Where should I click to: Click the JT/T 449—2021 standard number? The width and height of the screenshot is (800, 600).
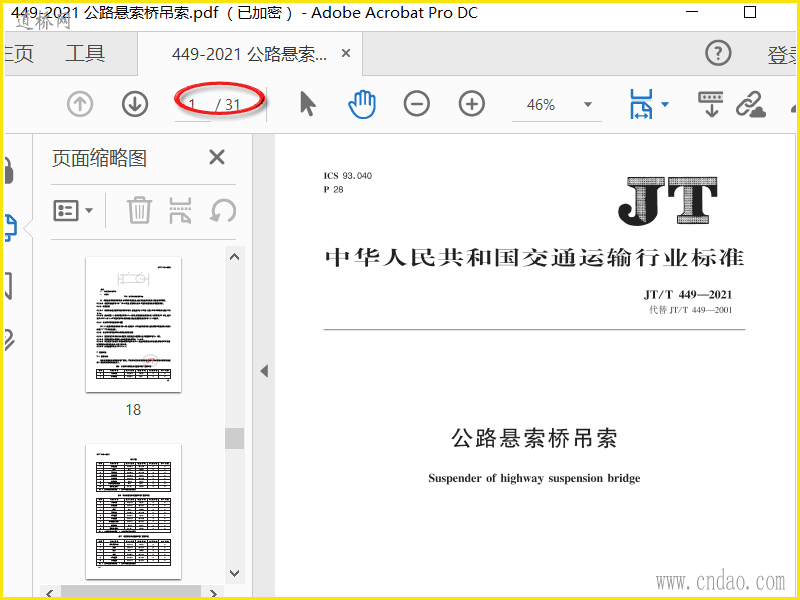tap(688, 294)
